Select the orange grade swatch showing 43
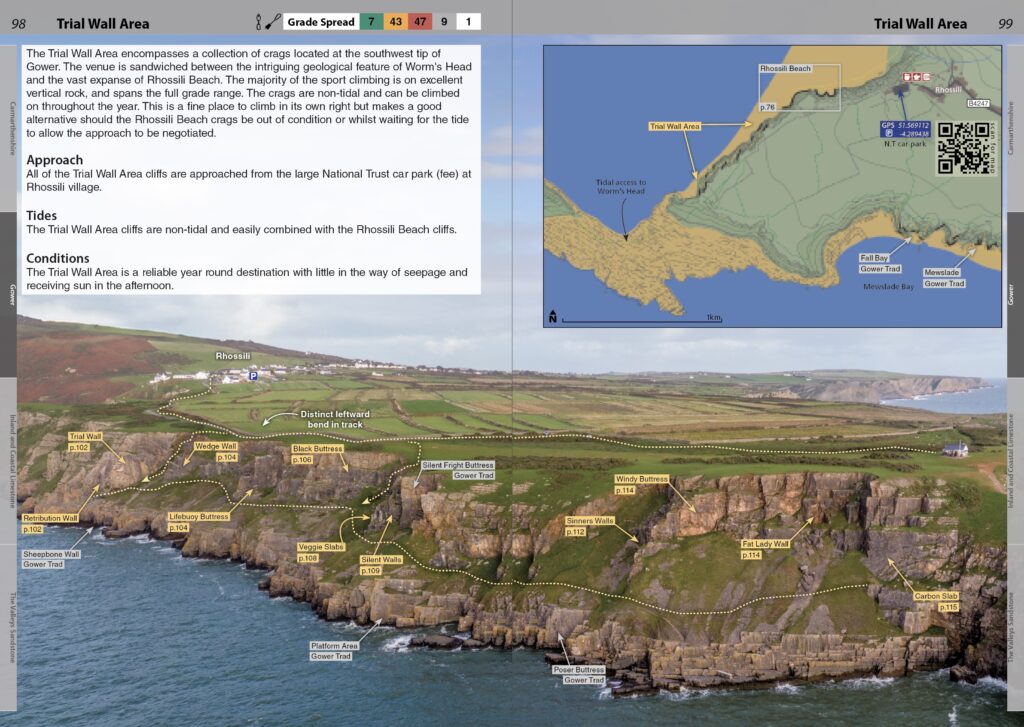This screenshot has height=727, width=1024. (396, 22)
